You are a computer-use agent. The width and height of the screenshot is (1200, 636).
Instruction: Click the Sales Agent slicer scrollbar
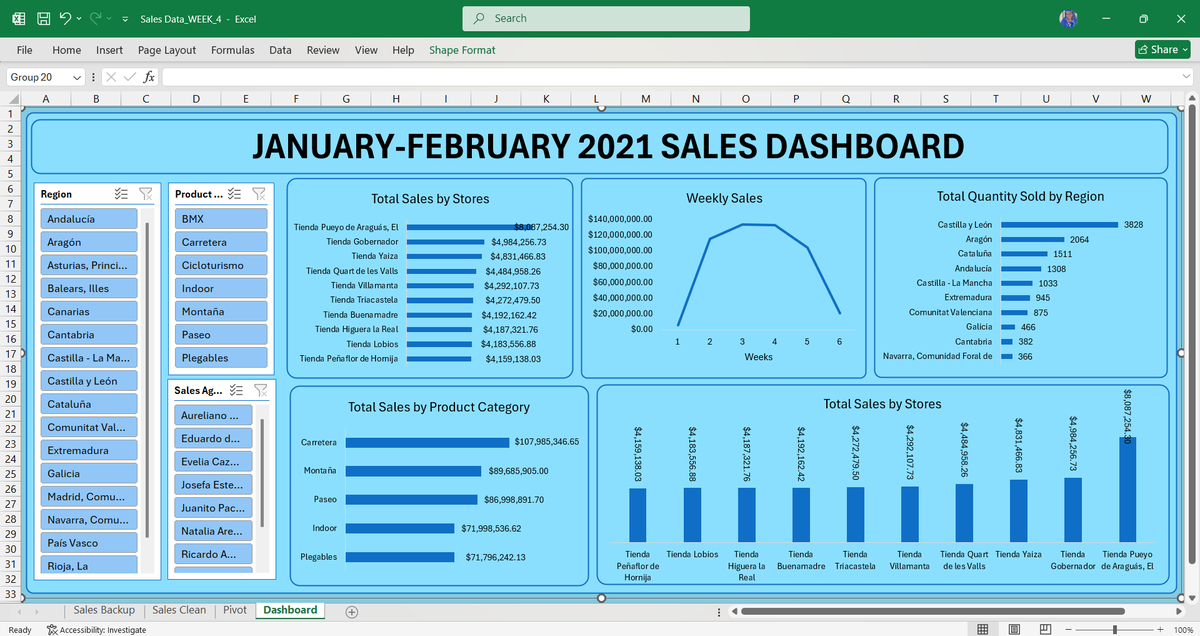262,472
